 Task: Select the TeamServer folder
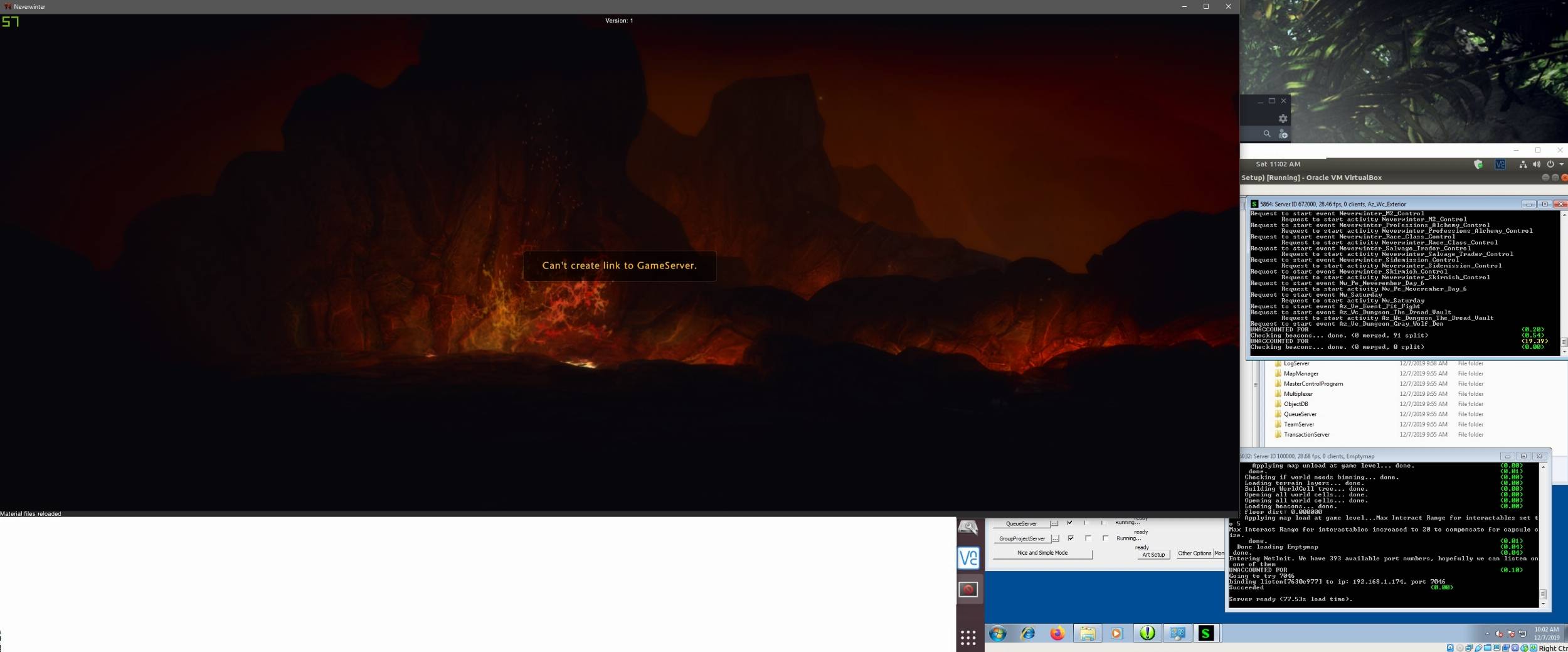[1298, 424]
